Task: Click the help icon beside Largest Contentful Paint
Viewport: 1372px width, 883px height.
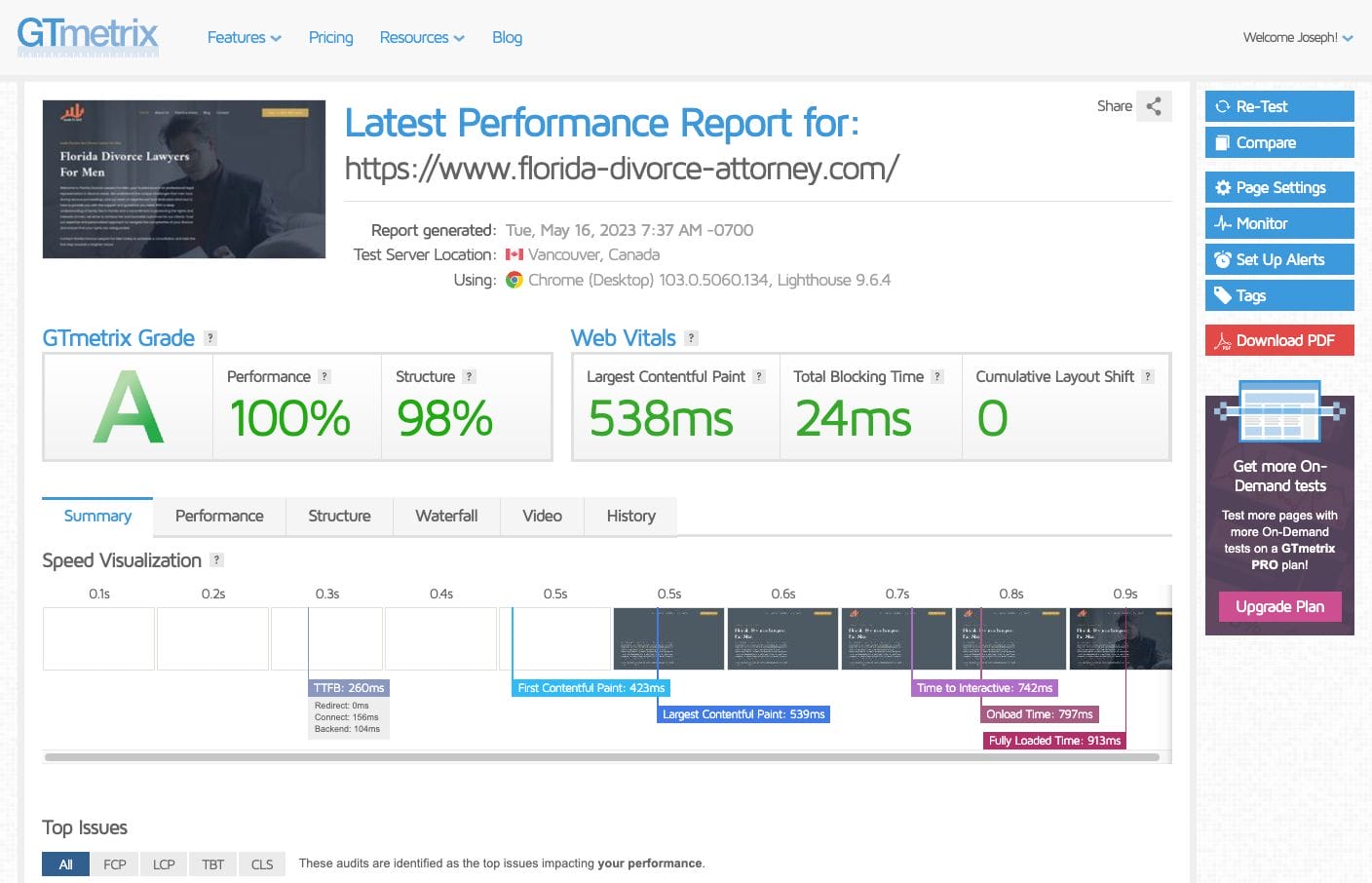Action: 759,377
